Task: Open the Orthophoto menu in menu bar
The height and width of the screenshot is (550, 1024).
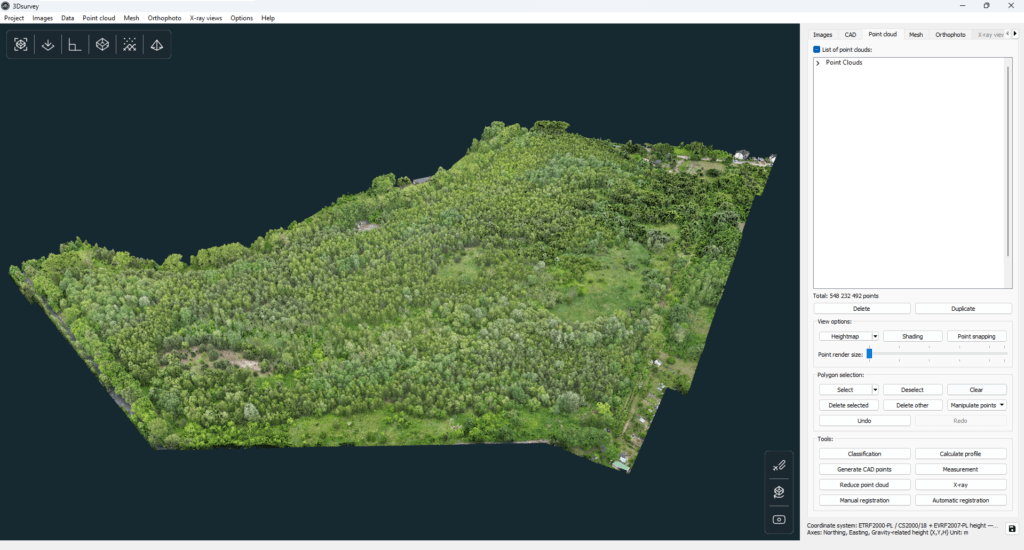Action: [164, 18]
